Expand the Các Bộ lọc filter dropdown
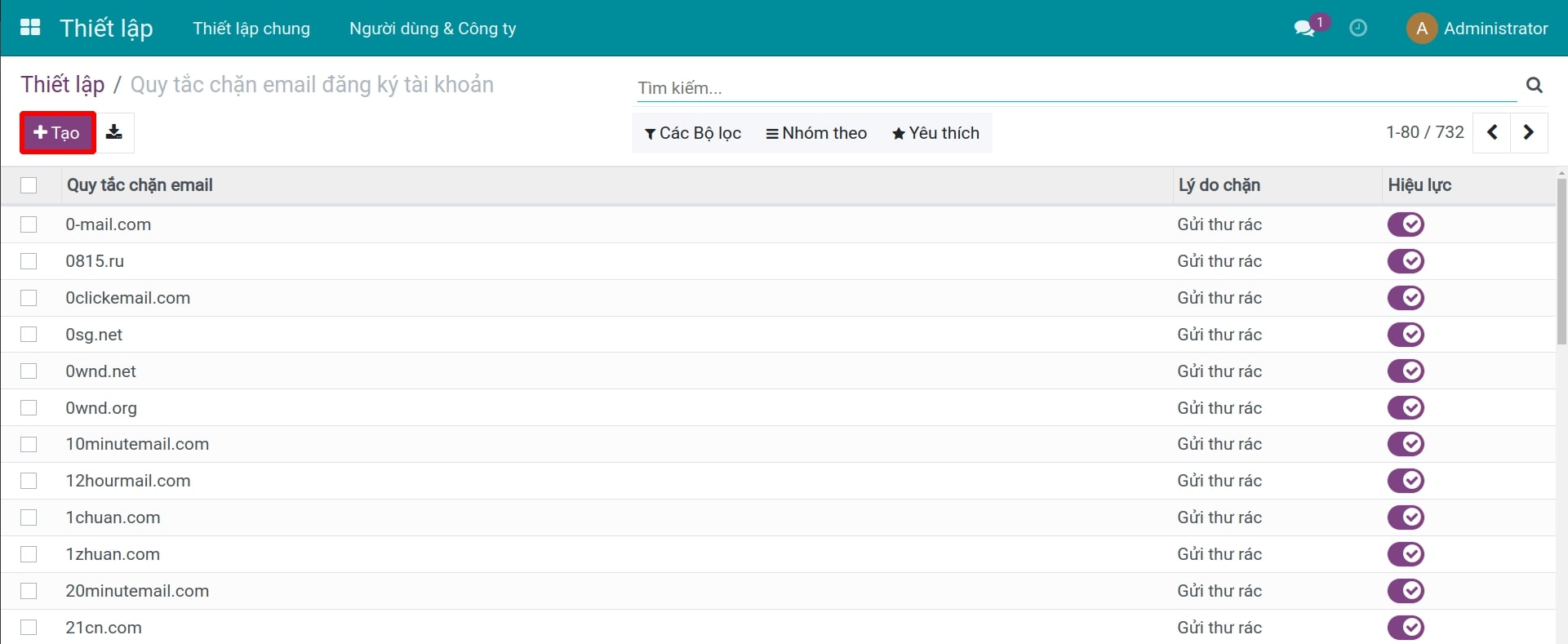This screenshot has height=644, width=1568. 692,133
